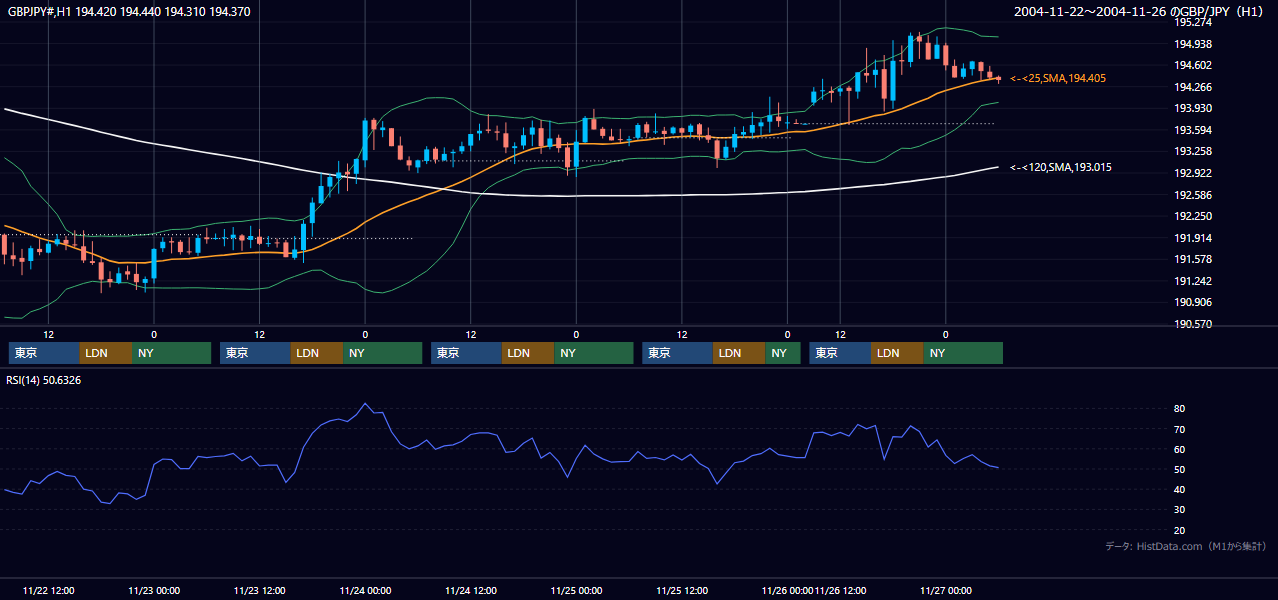Click the 193.594 price axis value
Viewport: 1278px width, 600px height.
pos(1194,130)
